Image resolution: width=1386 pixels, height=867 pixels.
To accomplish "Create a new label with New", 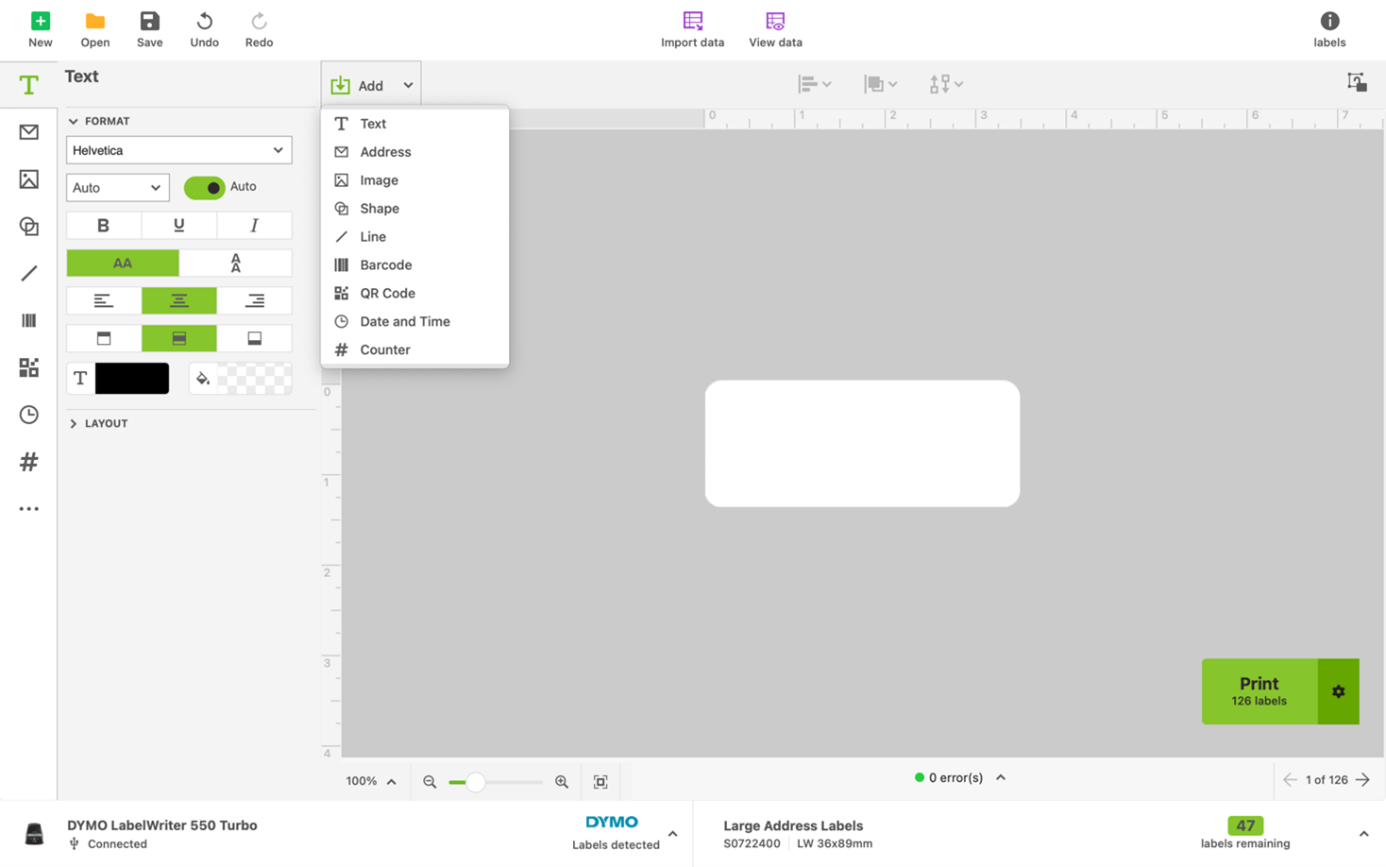I will (40, 30).
